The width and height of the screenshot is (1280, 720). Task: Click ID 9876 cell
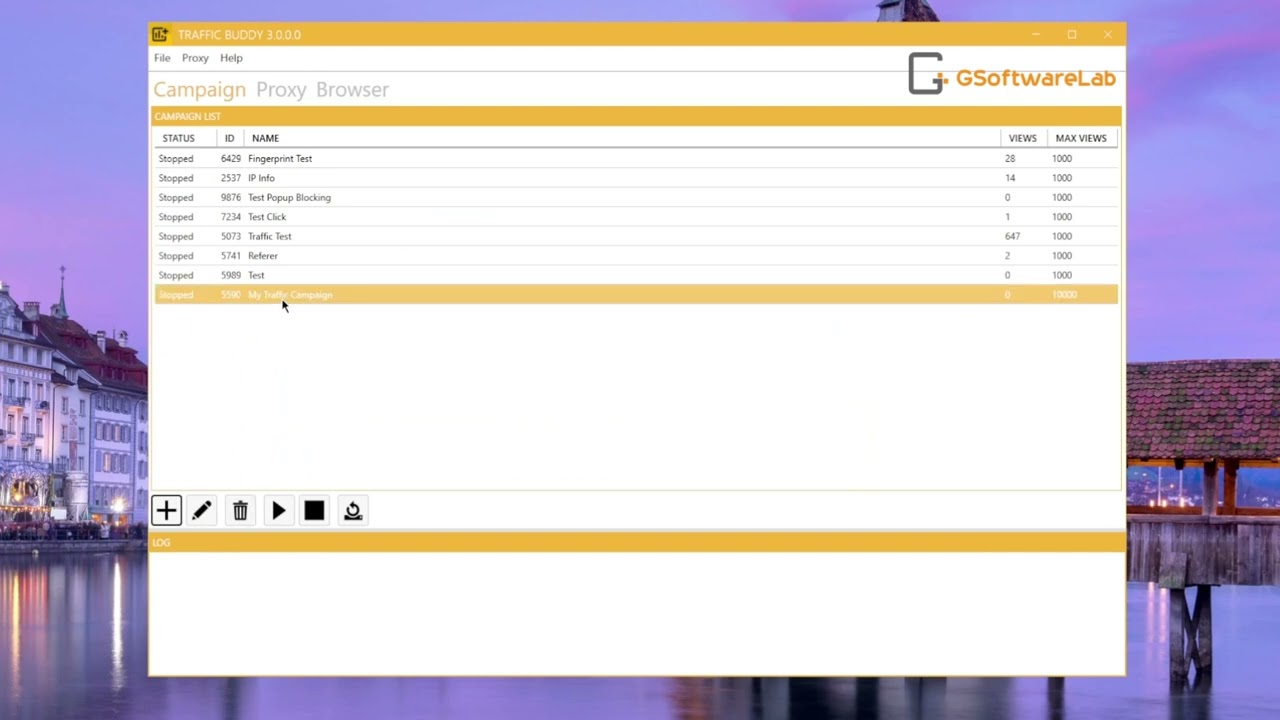[x=231, y=198]
